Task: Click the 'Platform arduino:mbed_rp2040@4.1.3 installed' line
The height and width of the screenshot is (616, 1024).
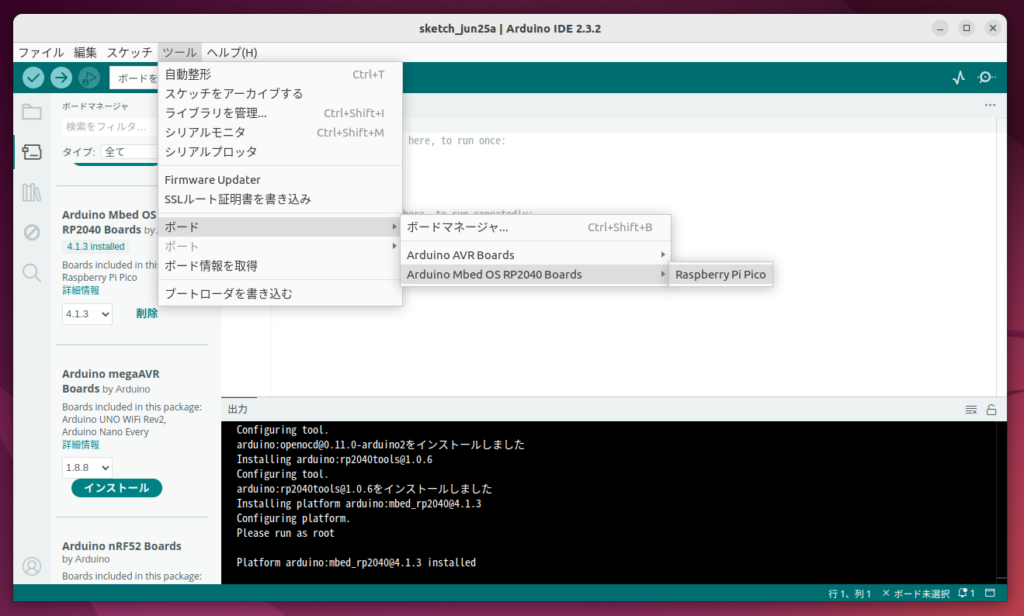Action: (356, 562)
